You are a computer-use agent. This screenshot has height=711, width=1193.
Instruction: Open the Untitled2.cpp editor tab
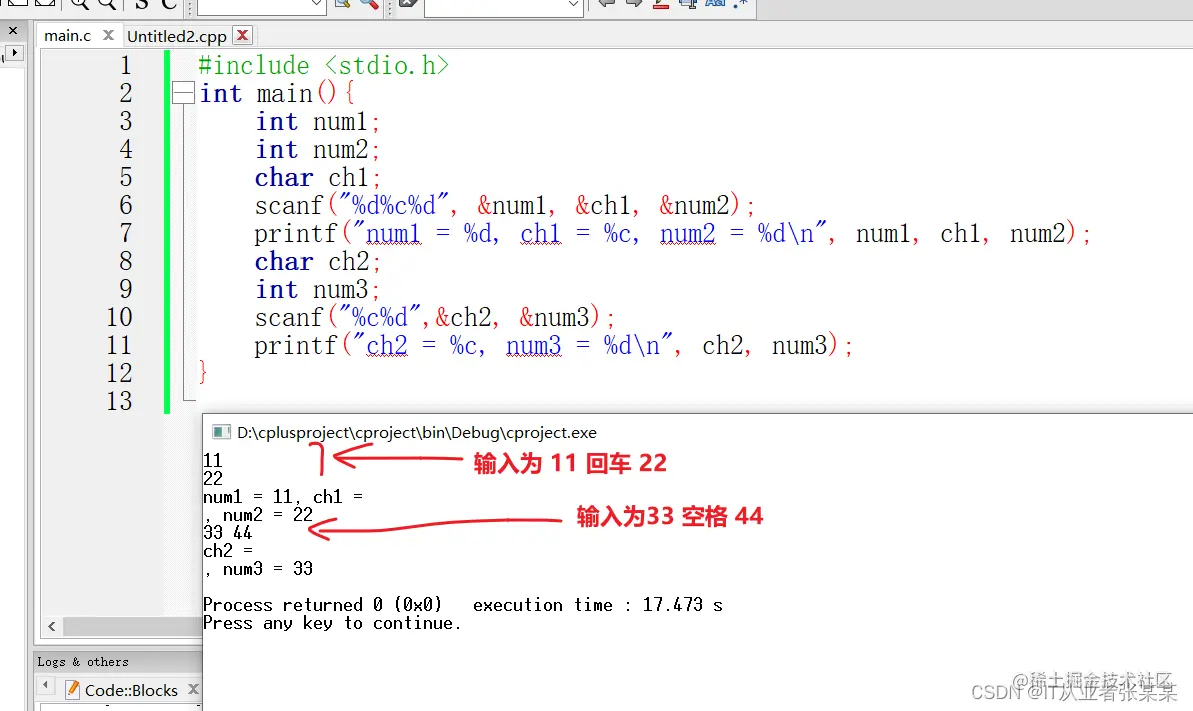point(177,36)
